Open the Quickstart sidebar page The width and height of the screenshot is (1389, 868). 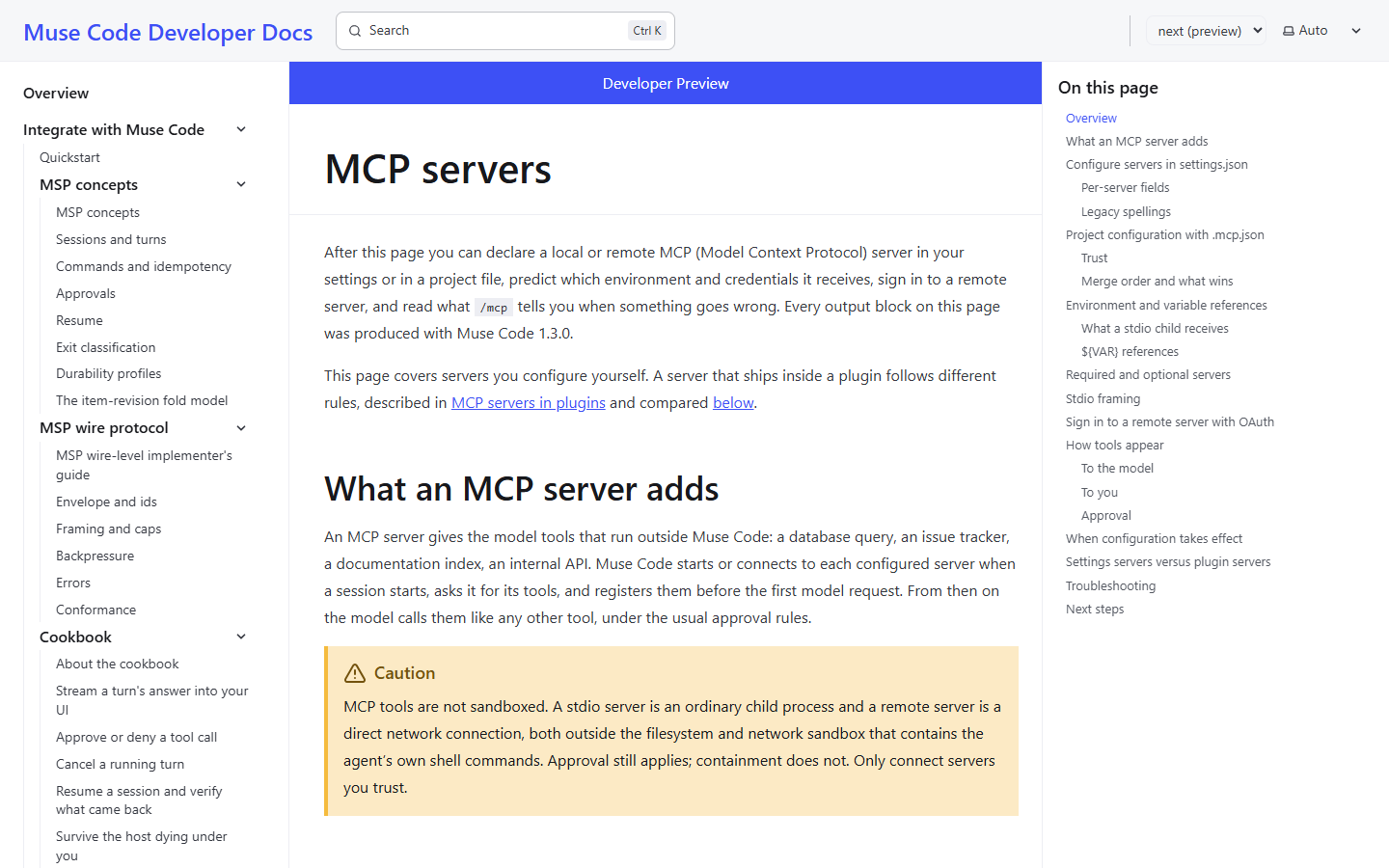click(69, 157)
